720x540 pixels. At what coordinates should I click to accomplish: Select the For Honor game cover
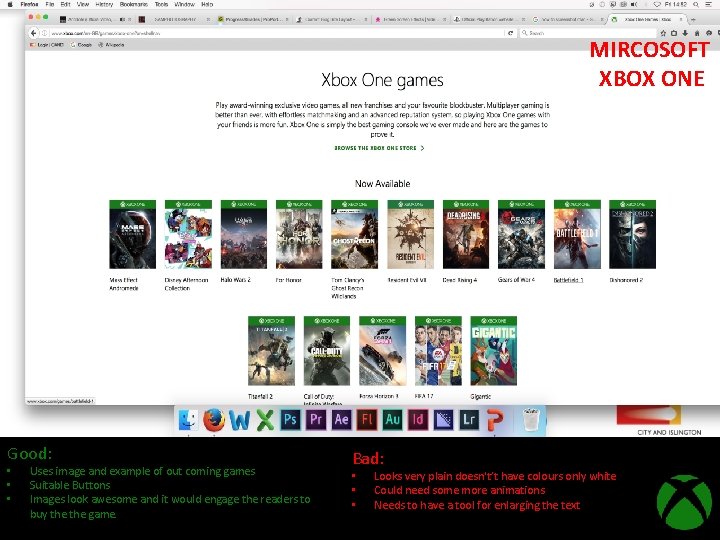299,234
